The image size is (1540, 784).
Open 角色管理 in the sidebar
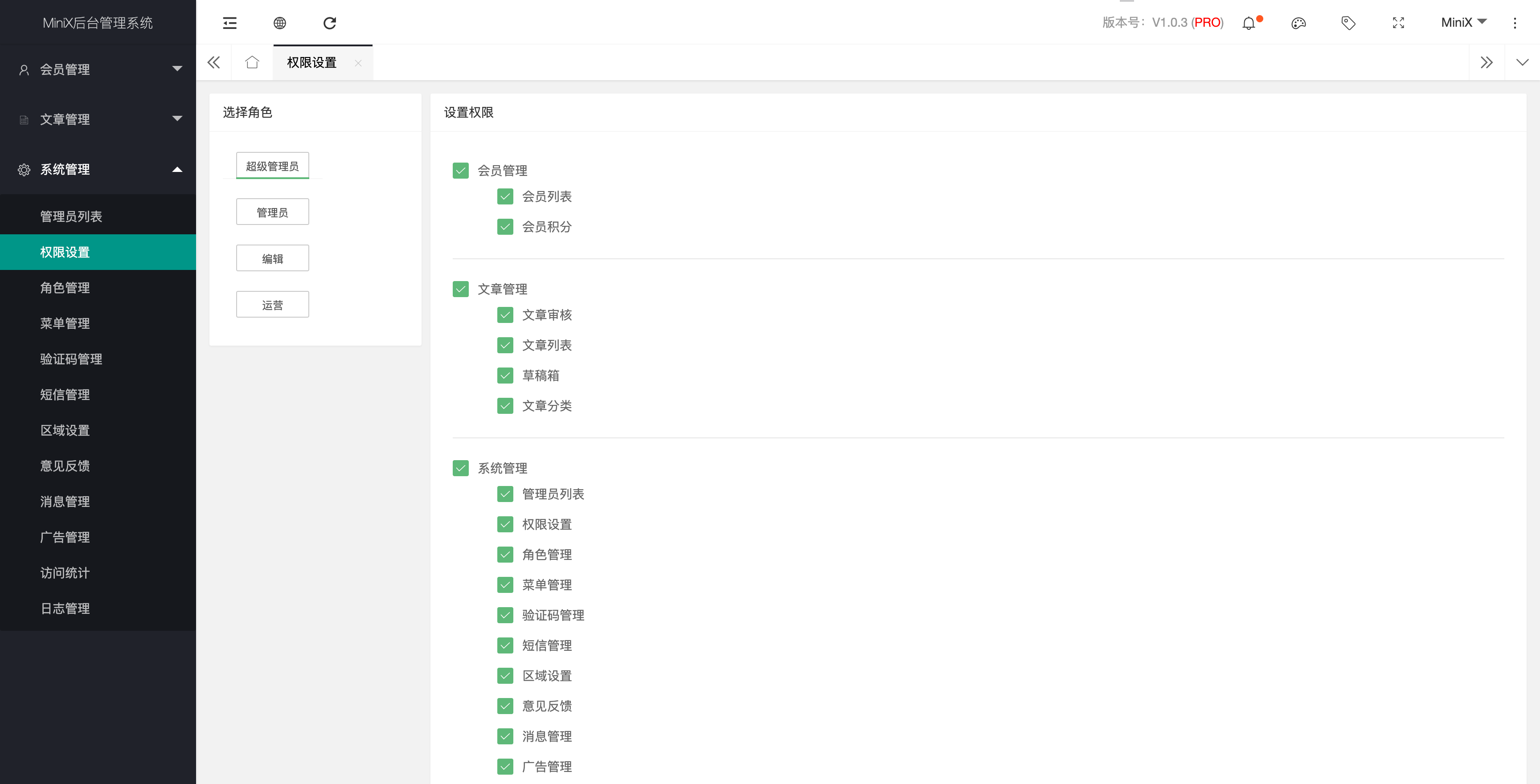[x=65, y=288]
